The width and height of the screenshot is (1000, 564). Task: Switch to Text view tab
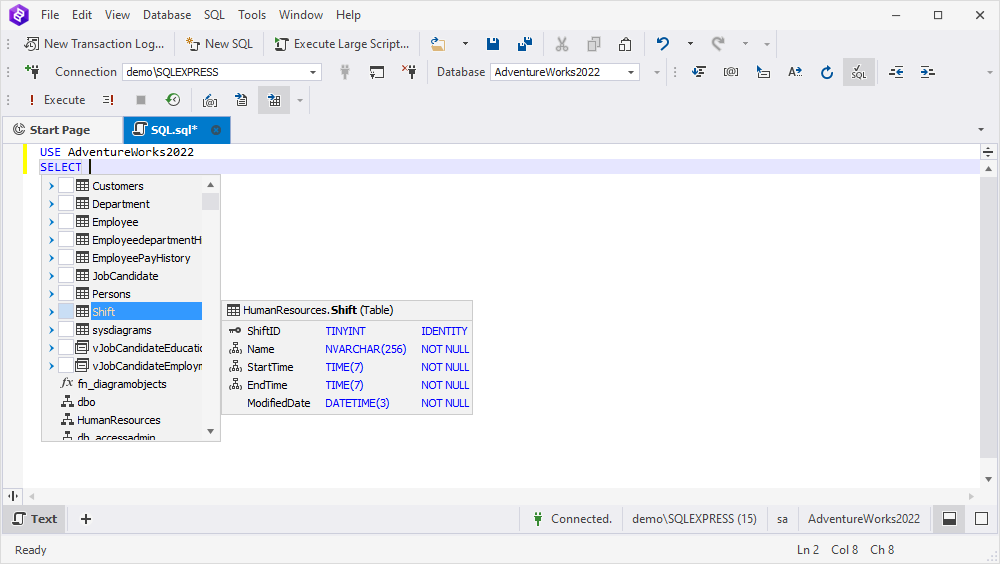pyautogui.click(x=36, y=519)
